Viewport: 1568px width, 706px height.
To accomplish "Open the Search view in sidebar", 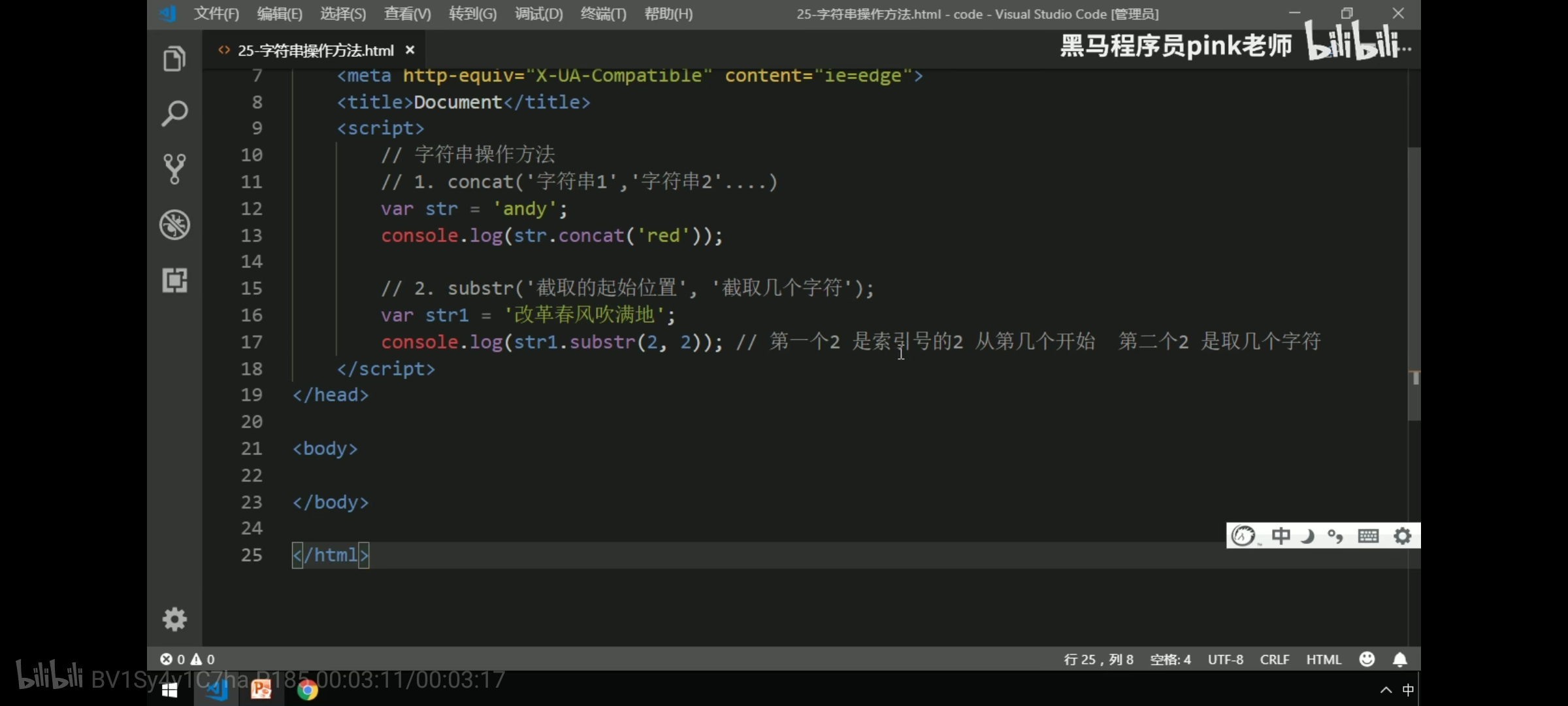I will tap(174, 114).
